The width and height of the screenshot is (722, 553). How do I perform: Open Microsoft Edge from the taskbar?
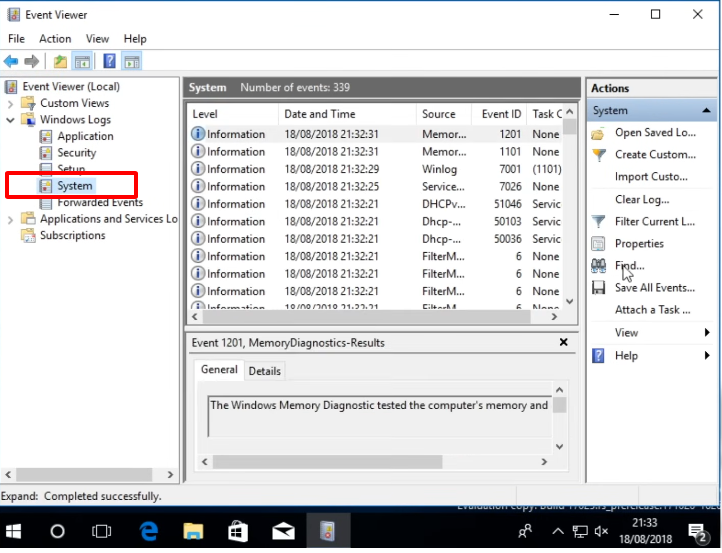(150, 530)
